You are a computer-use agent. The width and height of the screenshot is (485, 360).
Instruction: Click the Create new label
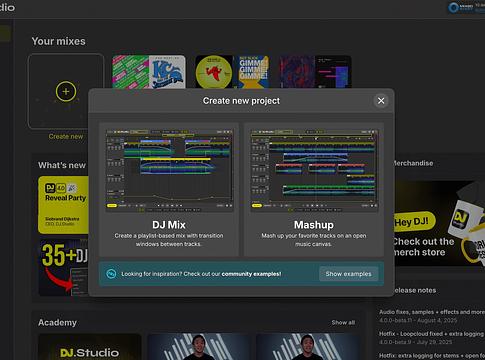coord(66,136)
